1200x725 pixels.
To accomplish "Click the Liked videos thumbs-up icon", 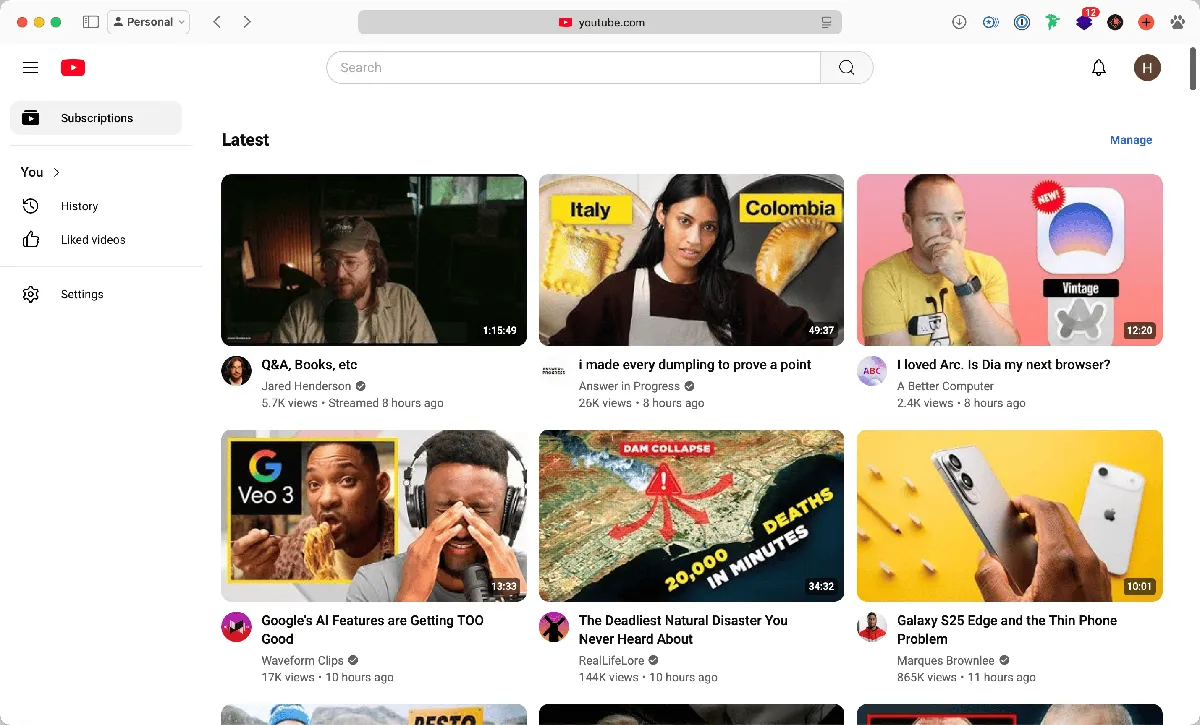I will click(31, 240).
